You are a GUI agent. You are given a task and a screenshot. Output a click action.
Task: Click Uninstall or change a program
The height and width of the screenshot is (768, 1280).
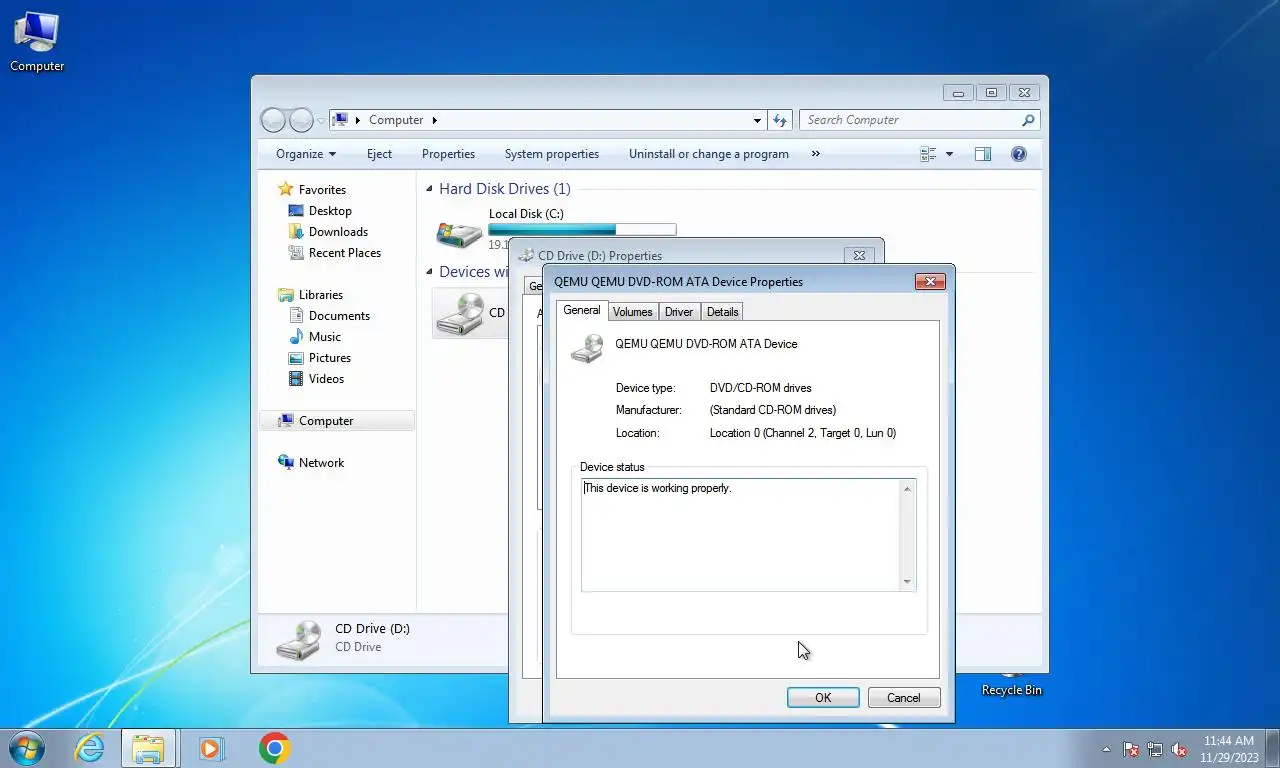coord(709,154)
